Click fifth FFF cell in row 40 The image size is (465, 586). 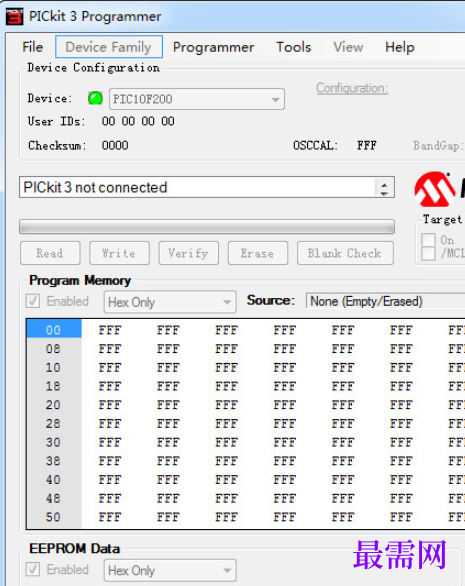tap(343, 480)
